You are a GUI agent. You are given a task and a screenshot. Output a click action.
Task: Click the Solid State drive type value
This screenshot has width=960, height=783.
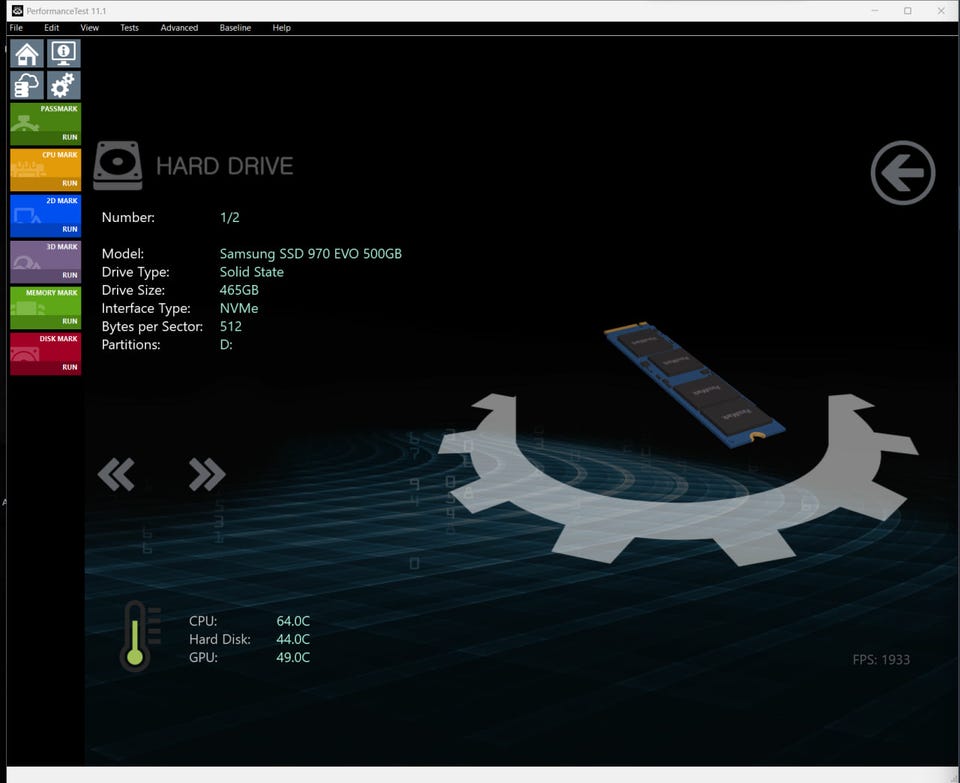252,272
